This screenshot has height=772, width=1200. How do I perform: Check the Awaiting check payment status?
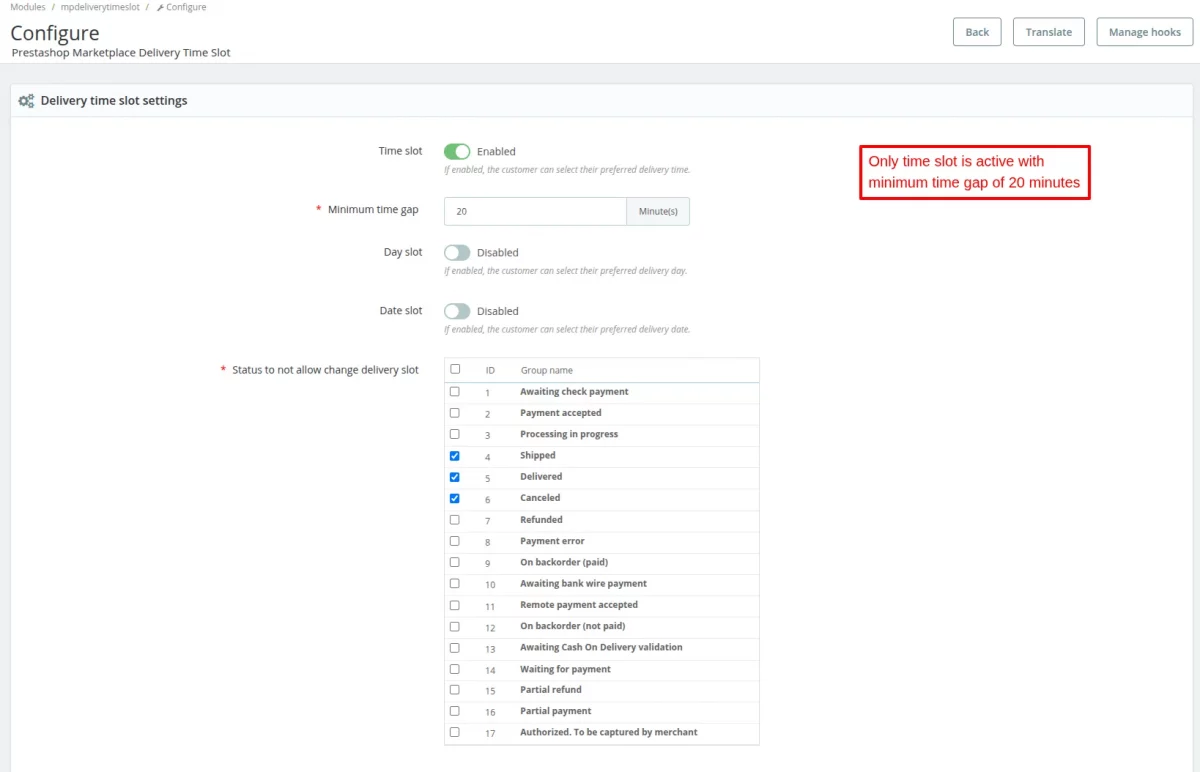(455, 392)
